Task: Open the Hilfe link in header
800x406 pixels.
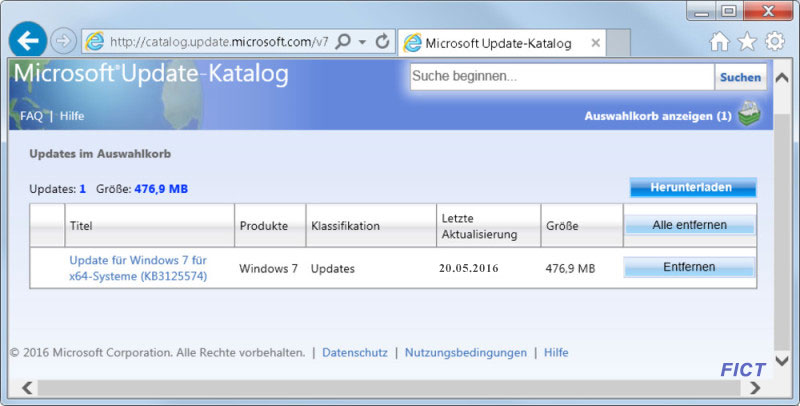Action: pos(72,116)
